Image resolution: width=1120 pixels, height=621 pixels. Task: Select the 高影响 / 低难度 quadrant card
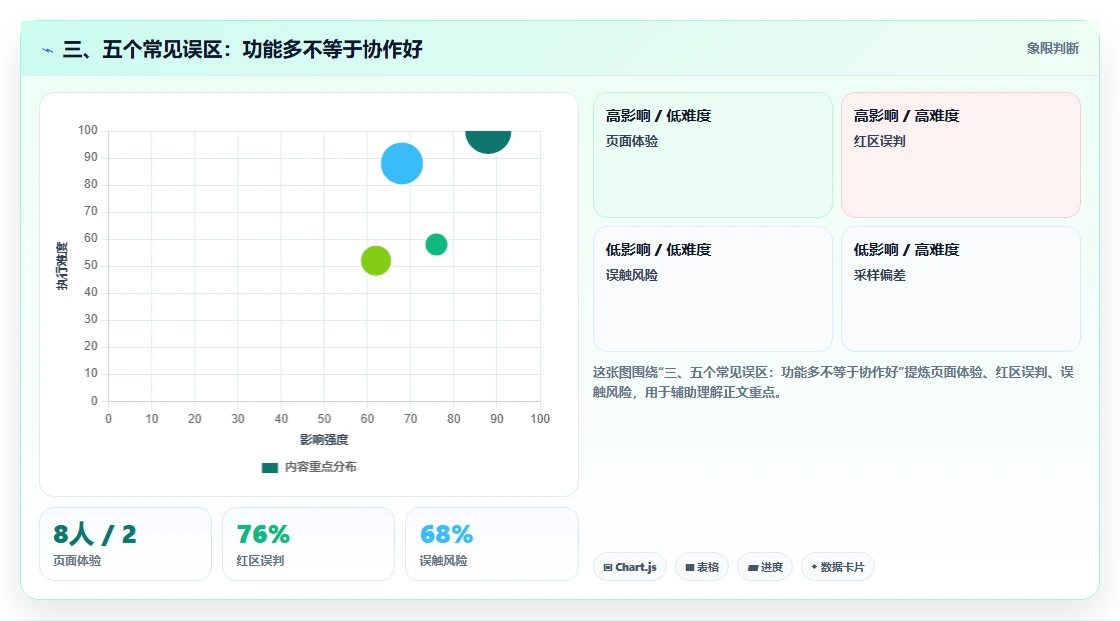coord(713,155)
